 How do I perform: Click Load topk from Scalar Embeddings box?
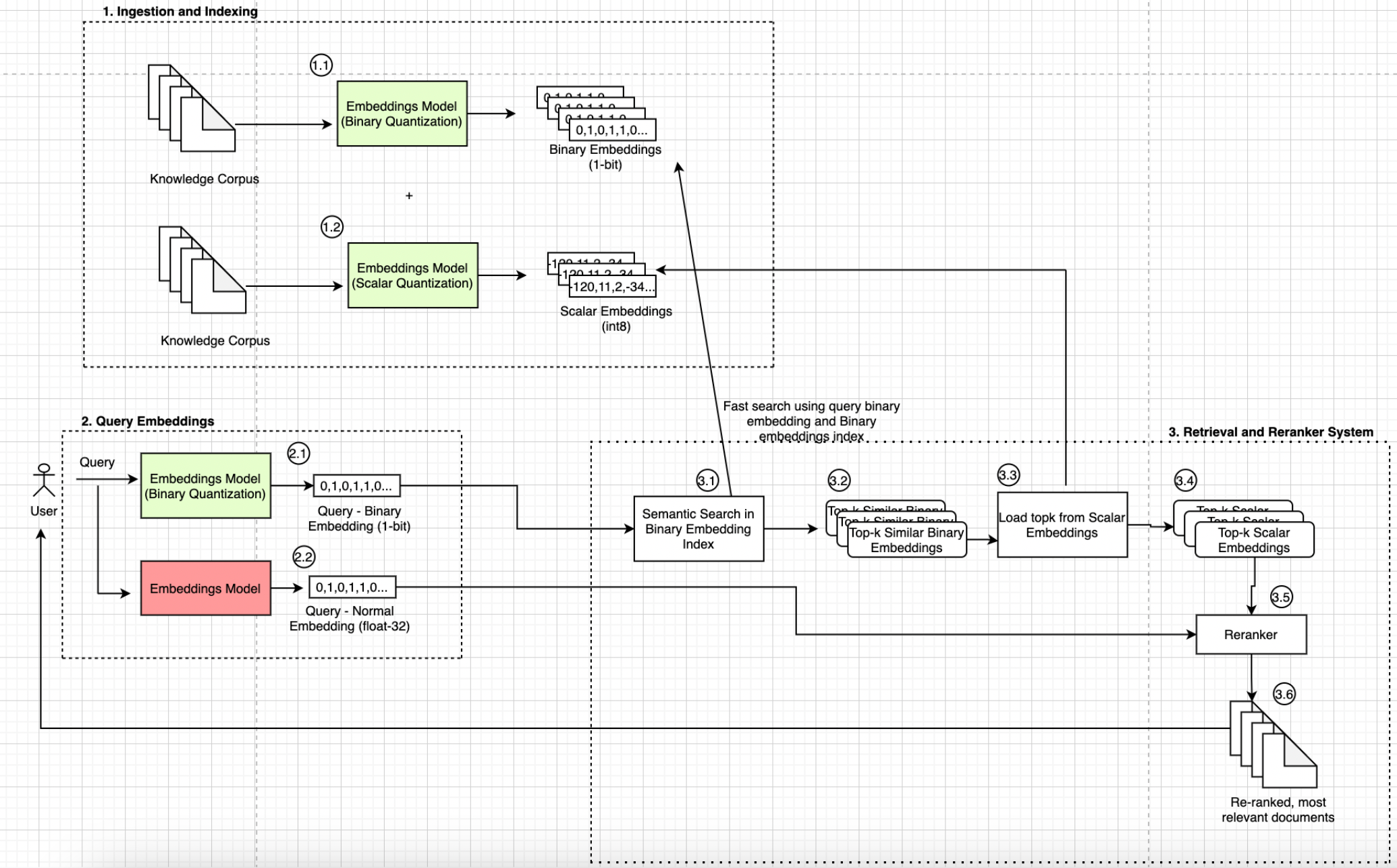click(x=1062, y=525)
